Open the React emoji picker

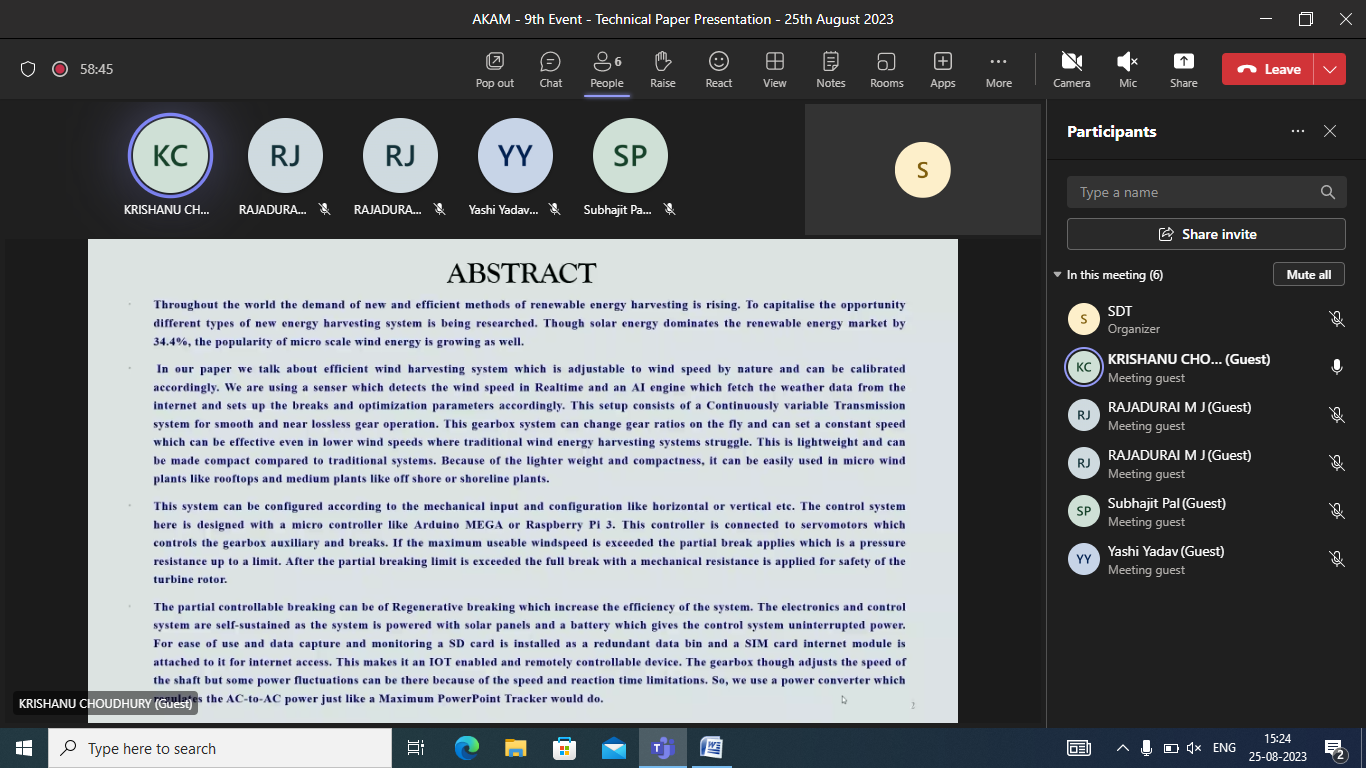tap(718, 69)
